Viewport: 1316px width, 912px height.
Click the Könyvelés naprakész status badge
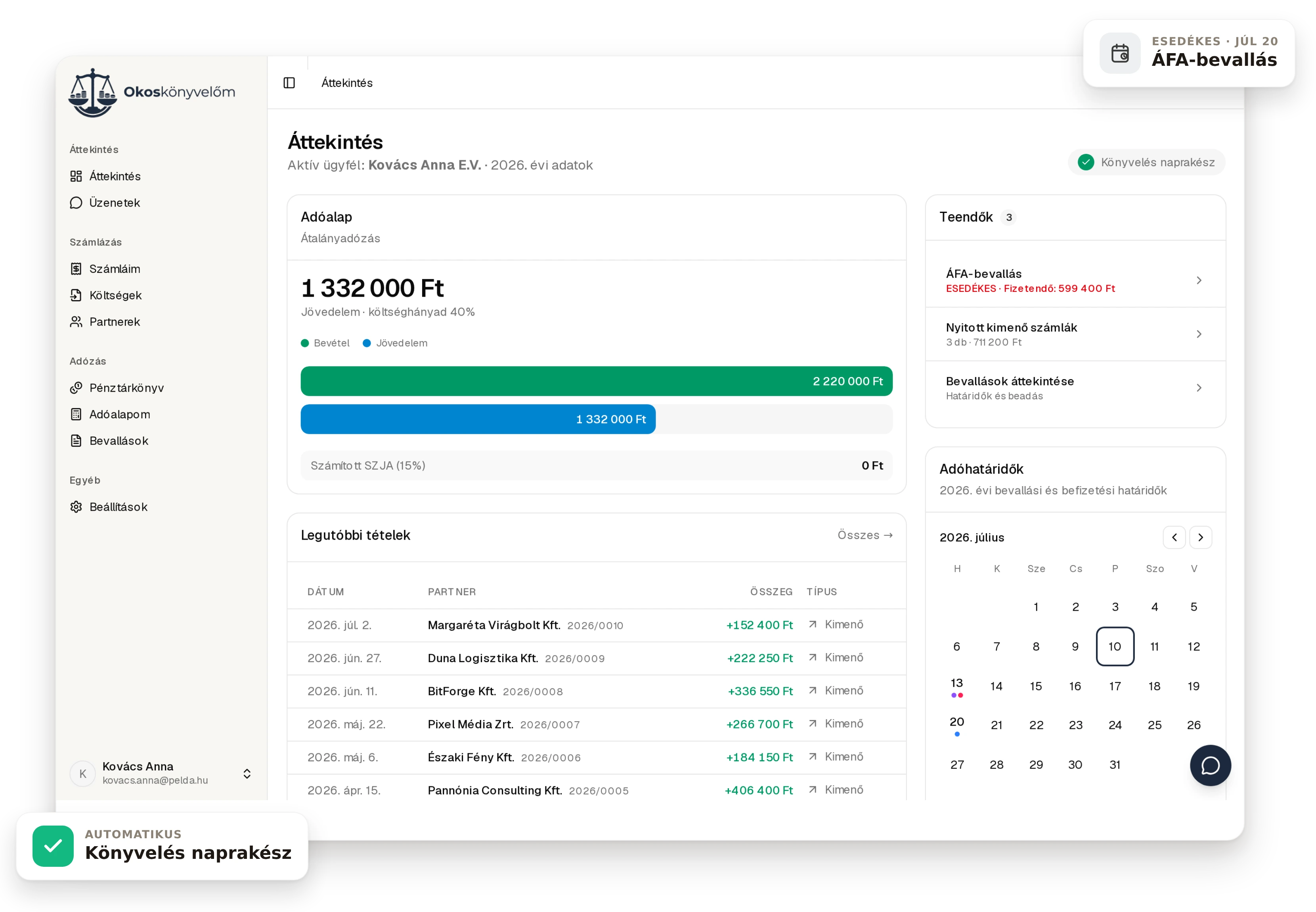1146,162
